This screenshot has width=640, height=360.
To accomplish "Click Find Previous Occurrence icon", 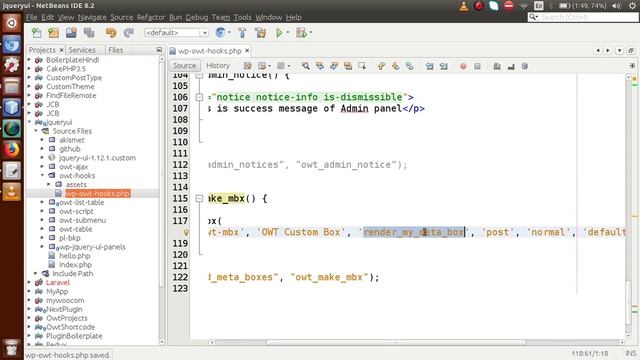I will pyautogui.click(x=320, y=66).
